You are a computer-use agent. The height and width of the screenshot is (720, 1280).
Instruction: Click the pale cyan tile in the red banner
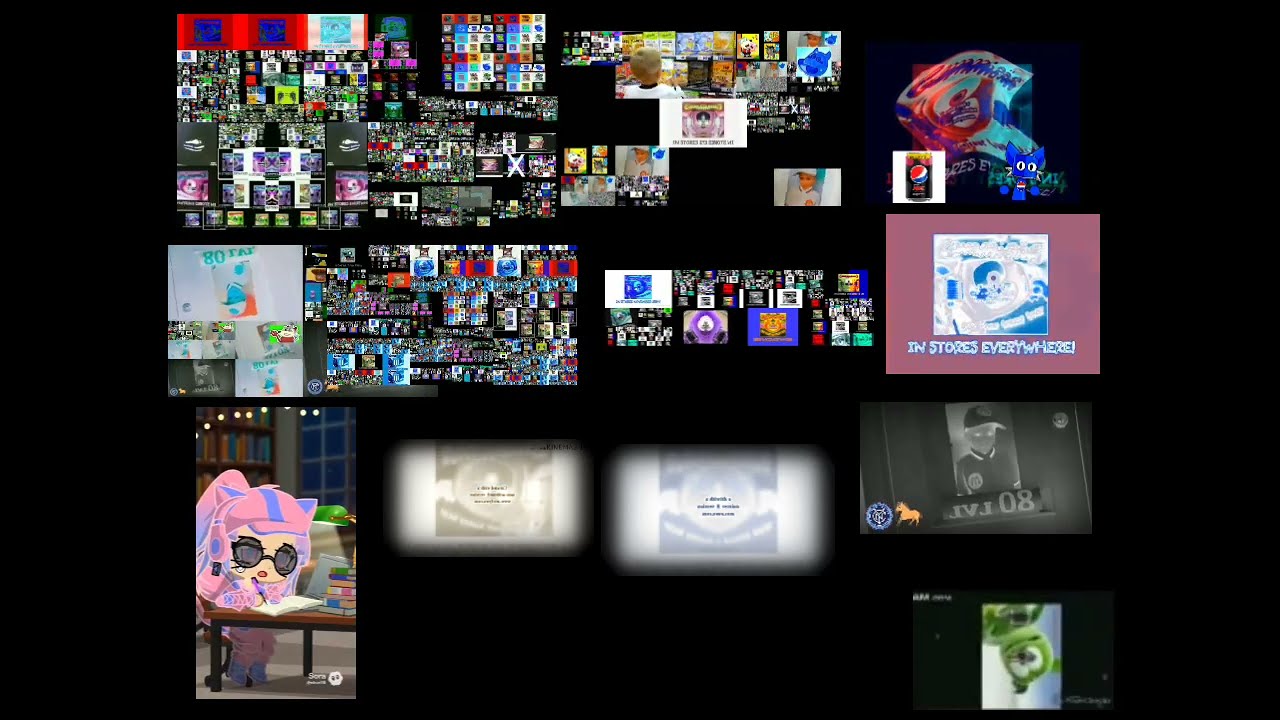pyautogui.click(x=337, y=32)
